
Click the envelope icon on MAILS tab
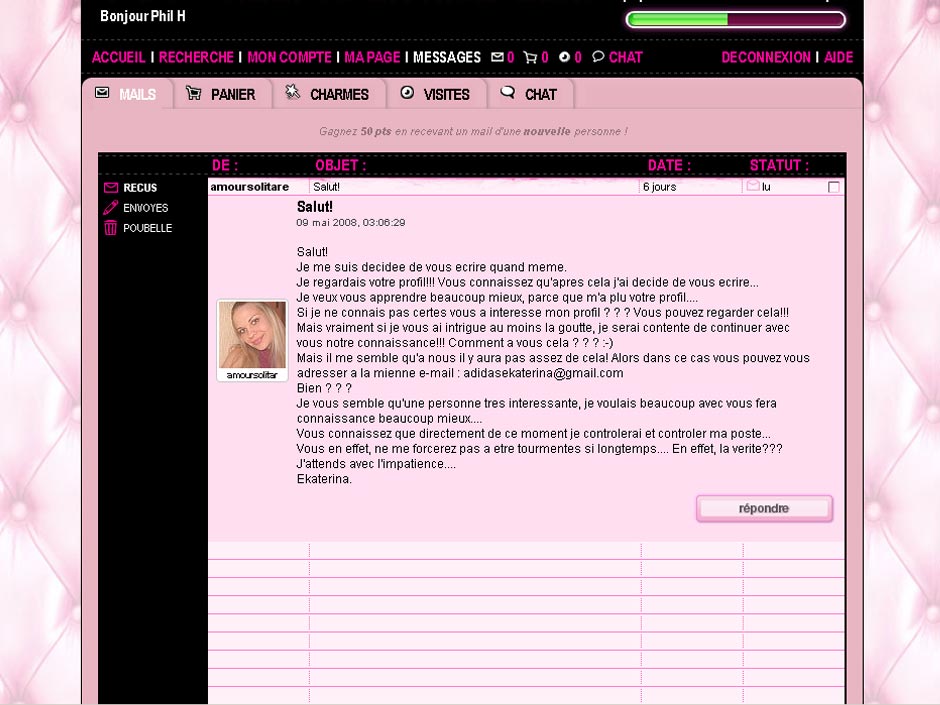click(102, 93)
